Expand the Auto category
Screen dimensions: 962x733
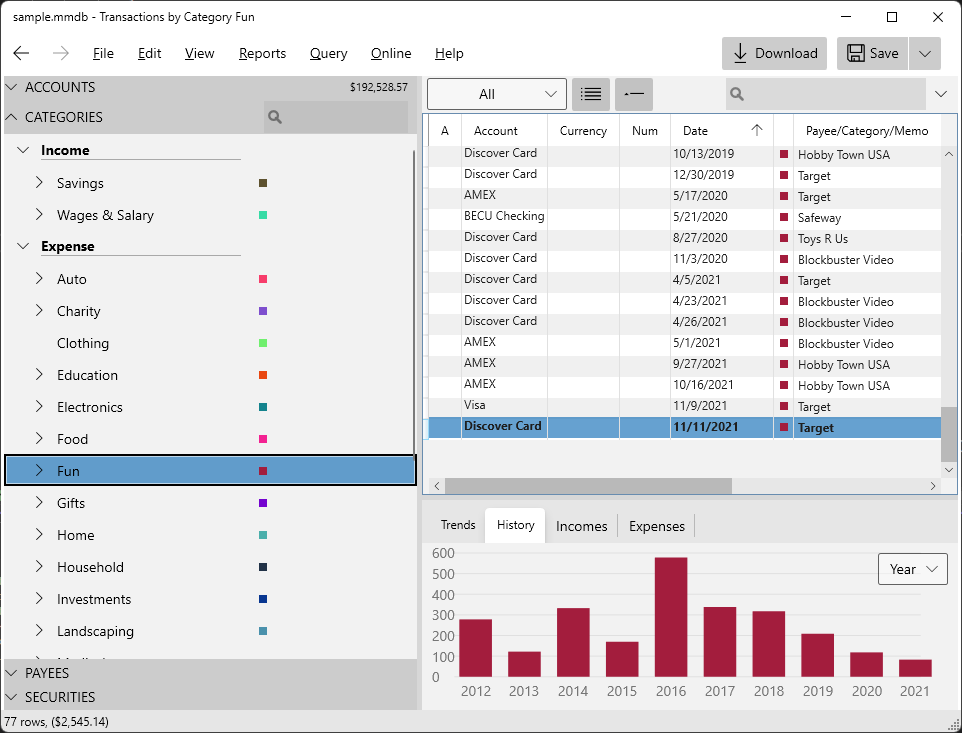(x=39, y=279)
